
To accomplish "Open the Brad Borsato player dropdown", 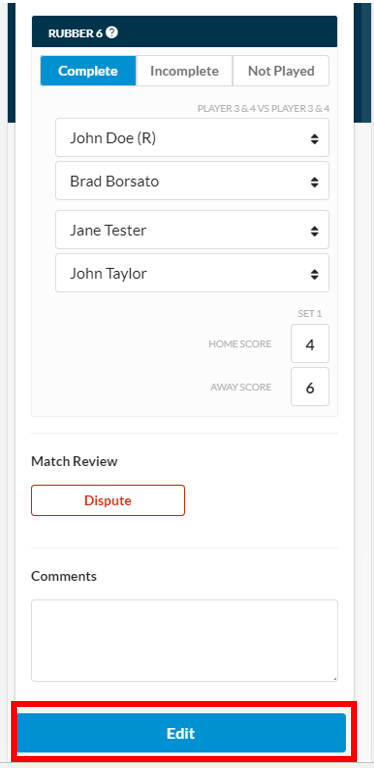I will (x=192, y=181).
